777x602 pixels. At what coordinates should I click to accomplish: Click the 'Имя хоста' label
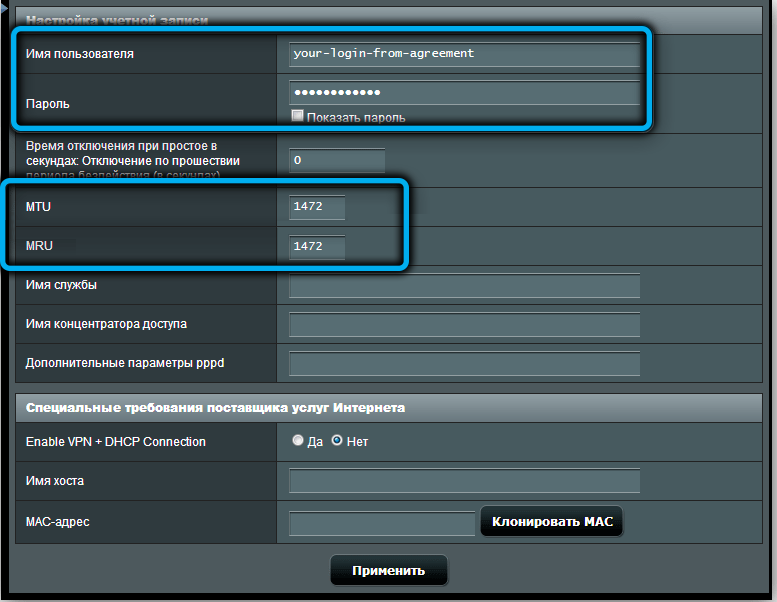55,481
